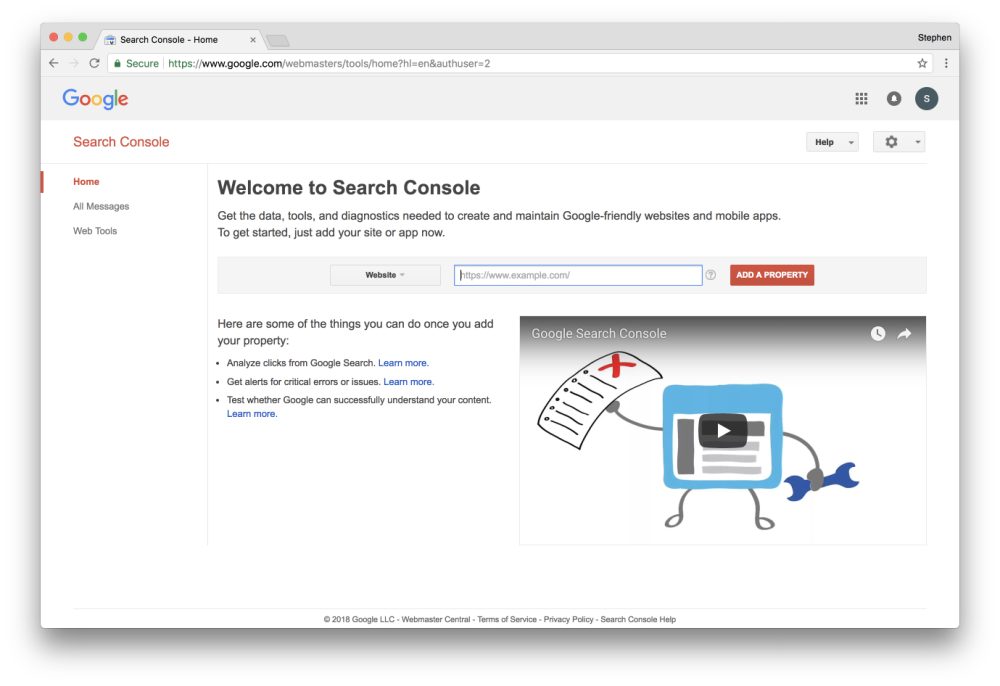Open Chrome's three-dot menu
Image resolution: width=1000 pixels, height=686 pixels.
point(946,63)
